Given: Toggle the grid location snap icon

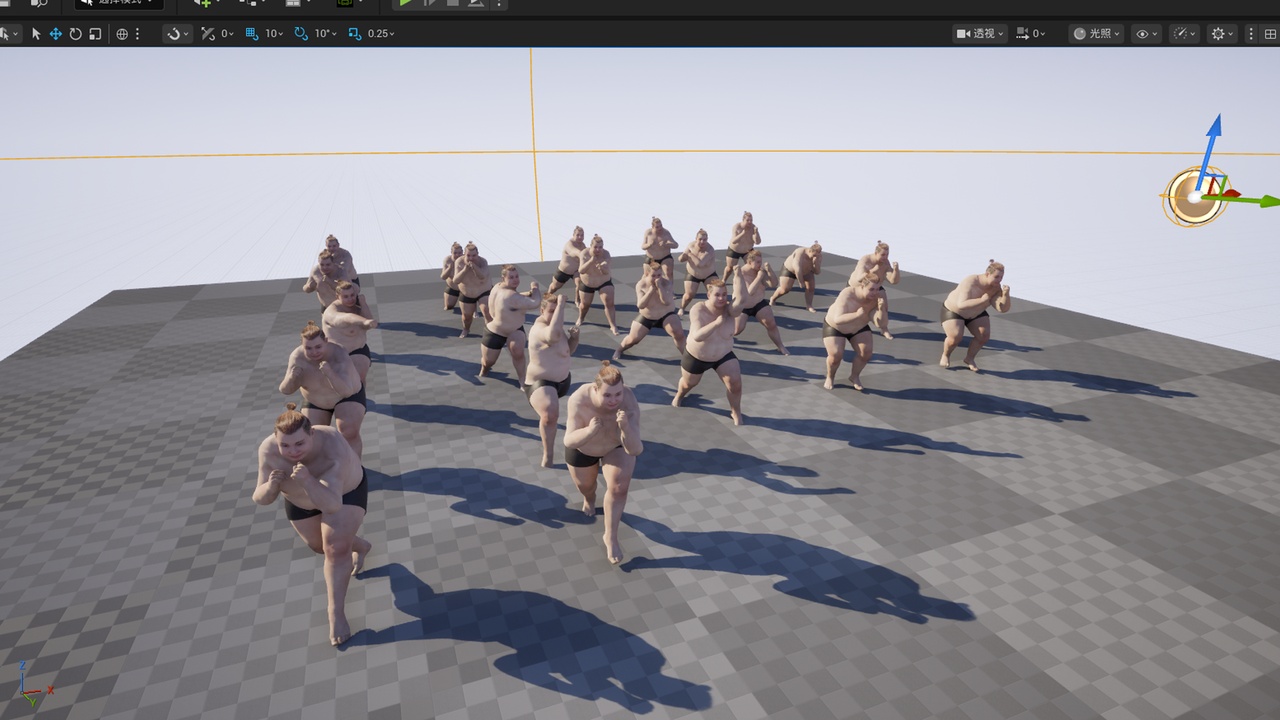Looking at the screenshot, I should 252,33.
